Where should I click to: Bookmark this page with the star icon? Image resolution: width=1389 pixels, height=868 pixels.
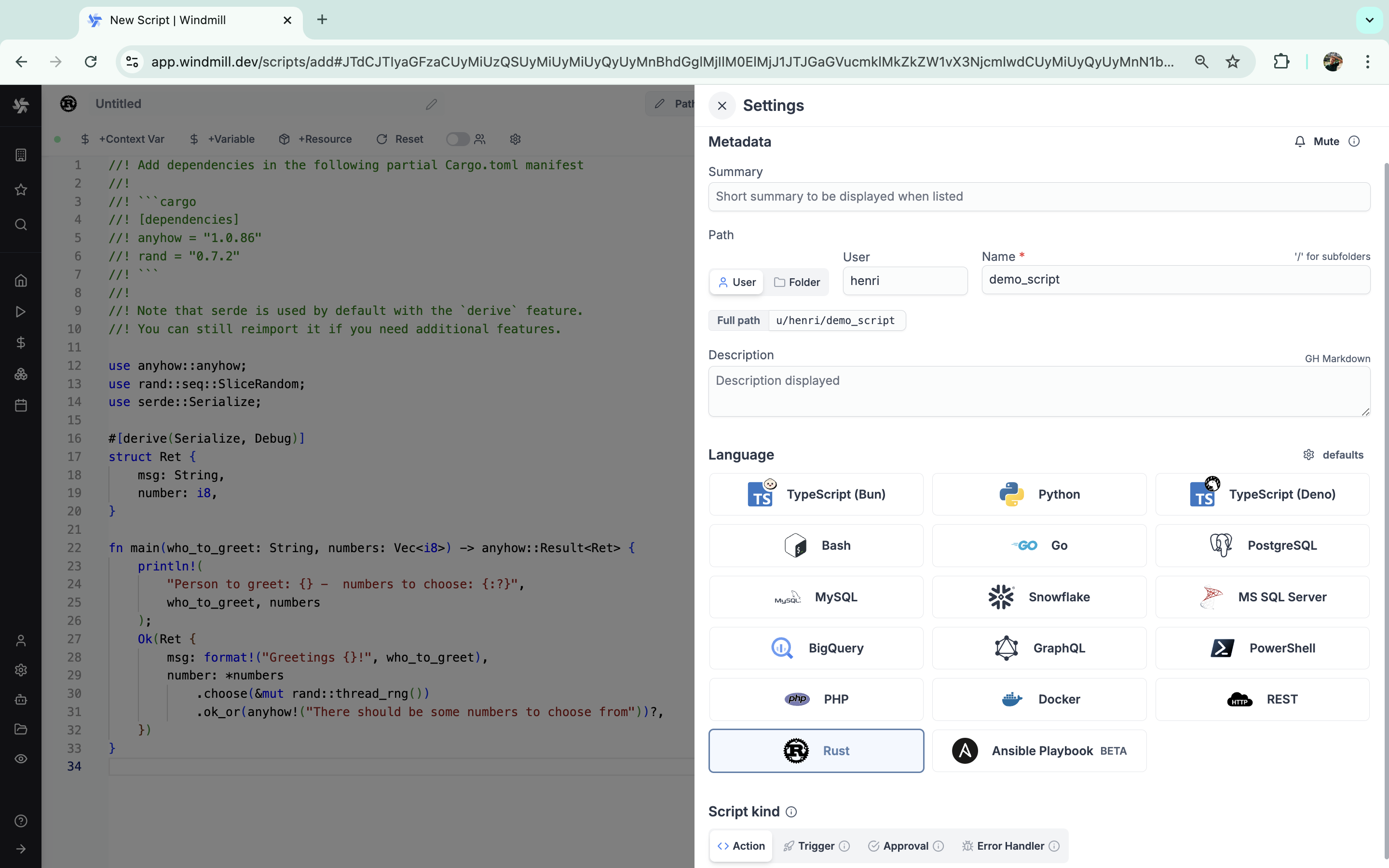[x=1232, y=61]
